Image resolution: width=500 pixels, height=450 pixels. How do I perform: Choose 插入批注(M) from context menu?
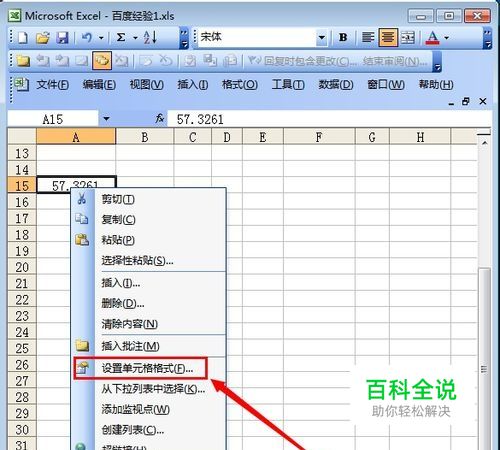[149, 346]
